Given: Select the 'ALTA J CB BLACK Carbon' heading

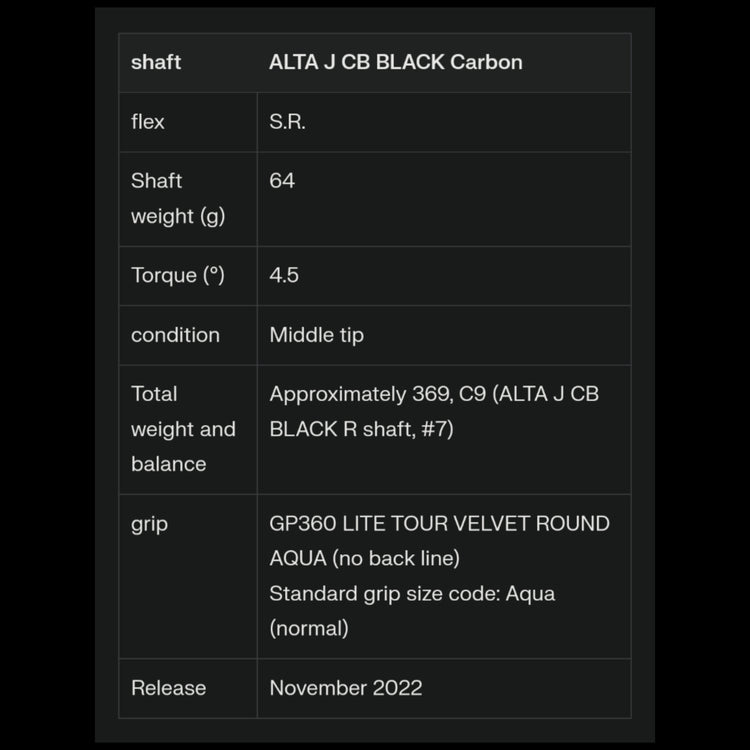Looking at the screenshot, I should tap(395, 62).
